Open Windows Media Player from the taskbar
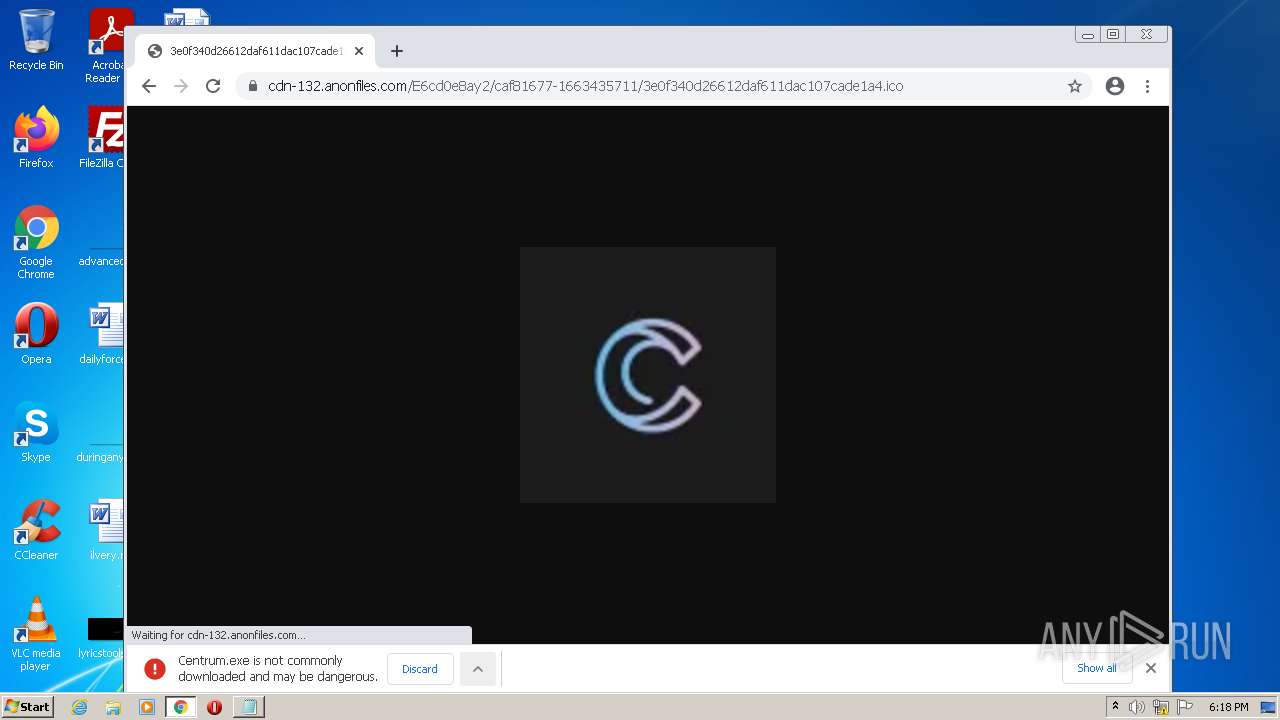Screen dimensions: 1280x720 click(147, 707)
